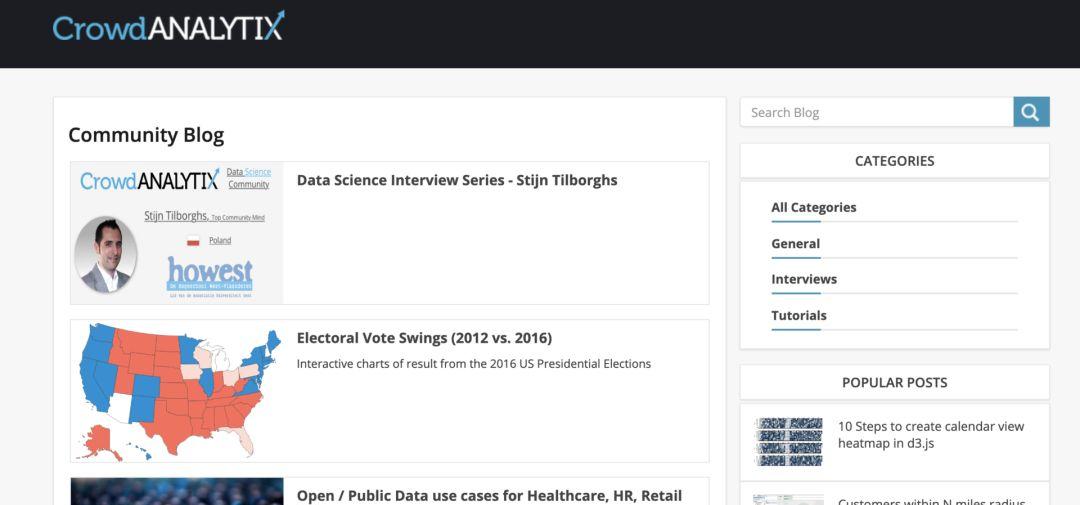Open Customers within N miles radius post
Screen dimensions: 1080x505
[x=931, y=501]
